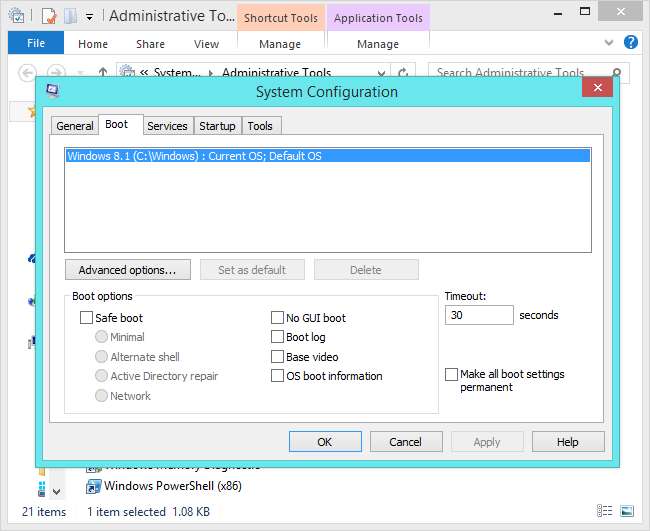Click the navigation pane down scroll arrow

[57, 492]
